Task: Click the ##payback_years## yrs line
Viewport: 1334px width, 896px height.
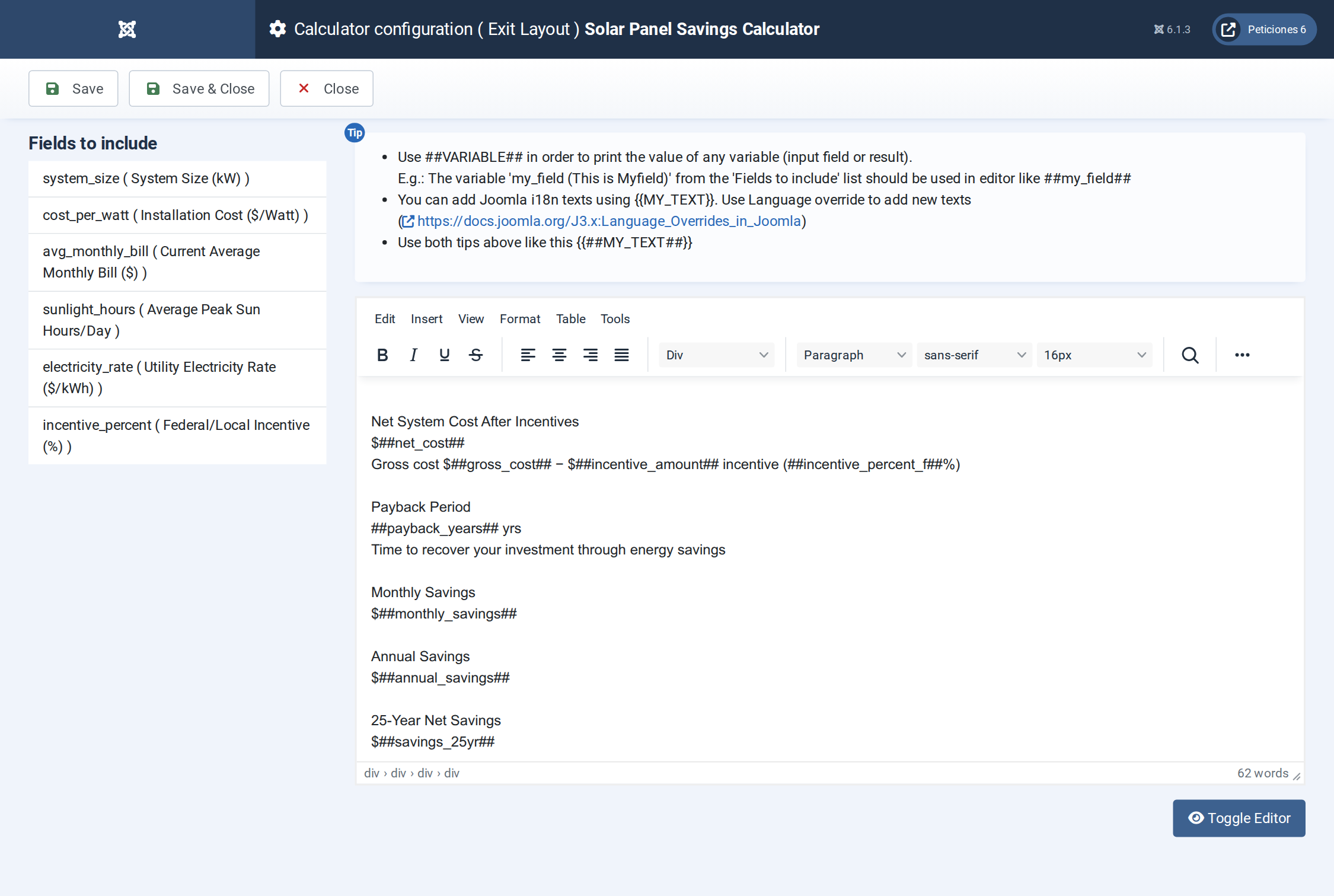Action: pos(446,528)
